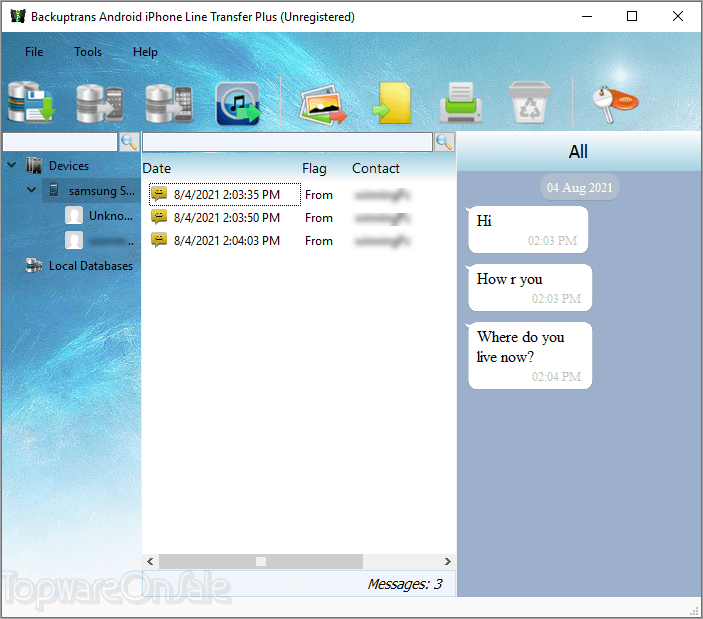Click the message list search magnifier icon

coord(444,142)
